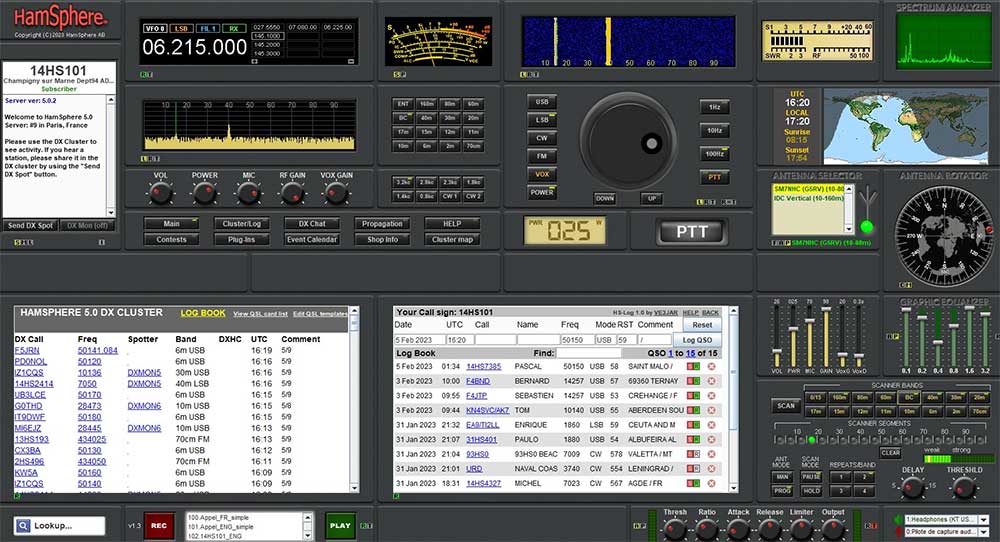Open the Headphones audio output dropdown

pyautogui.click(x=983, y=519)
